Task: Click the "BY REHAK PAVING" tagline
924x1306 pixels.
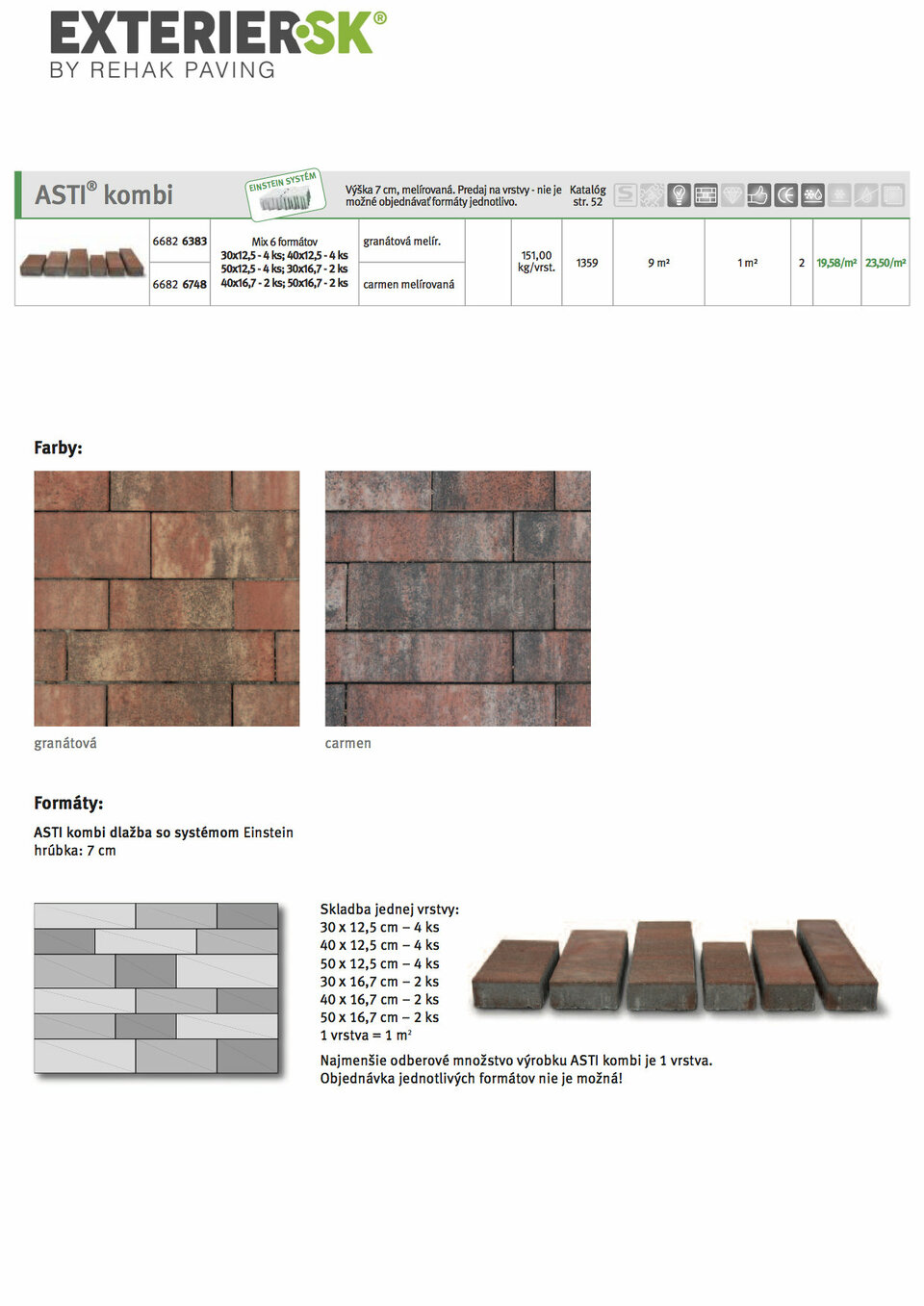Action: 163,70
